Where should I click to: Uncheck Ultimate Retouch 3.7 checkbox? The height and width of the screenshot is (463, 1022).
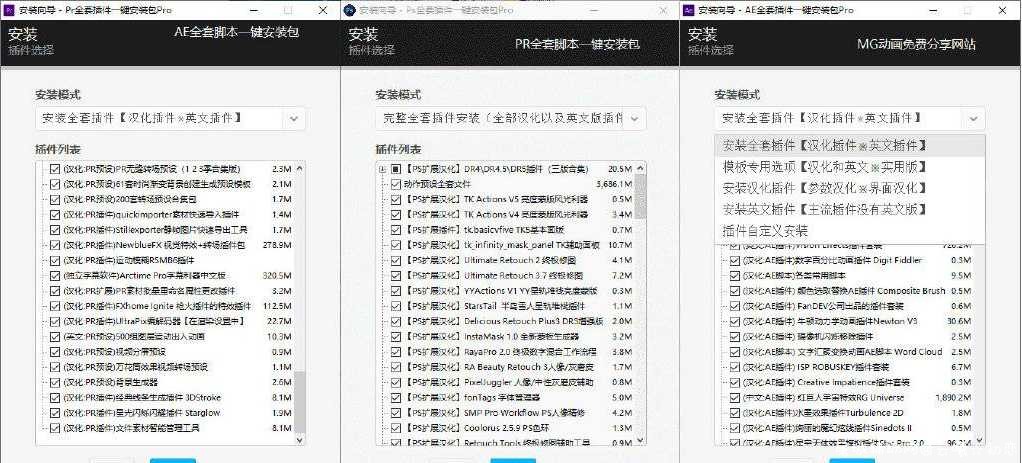click(396, 276)
